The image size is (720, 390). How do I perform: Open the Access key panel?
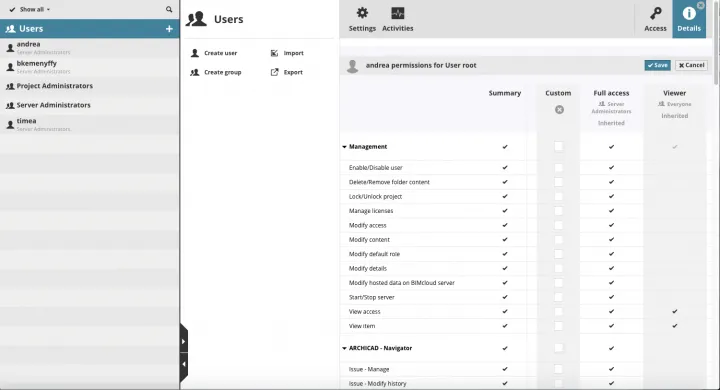pyautogui.click(x=655, y=19)
